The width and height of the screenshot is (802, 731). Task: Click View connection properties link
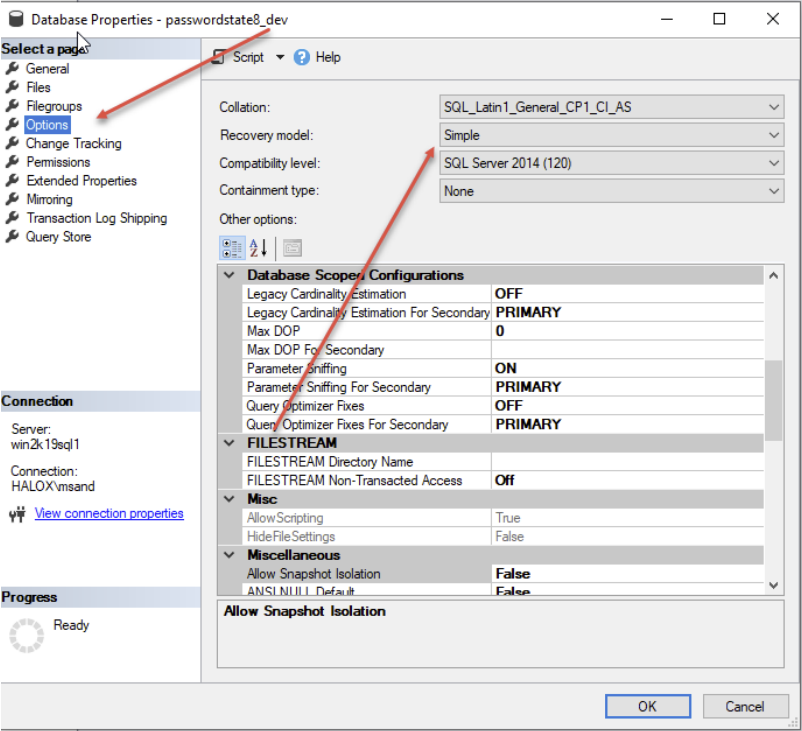tap(109, 513)
